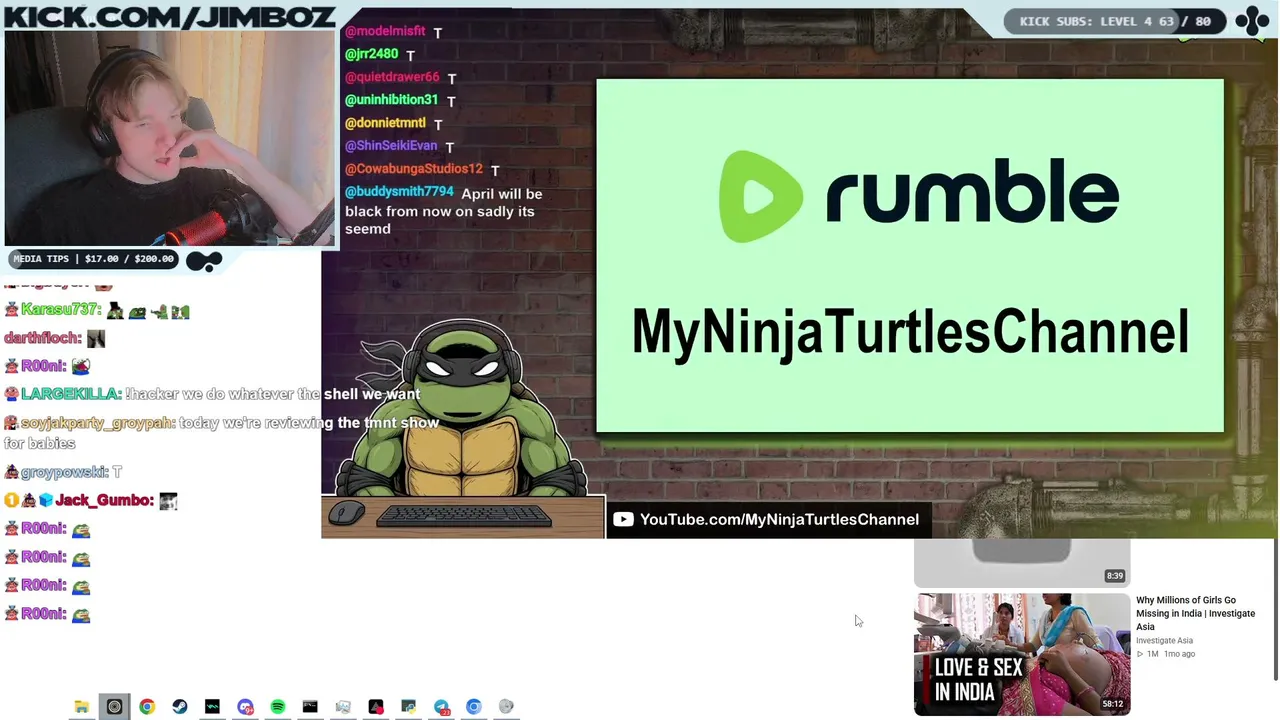Click the YouTube logo beside the channel URL
The height and width of the screenshot is (720, 1280).
623,519
